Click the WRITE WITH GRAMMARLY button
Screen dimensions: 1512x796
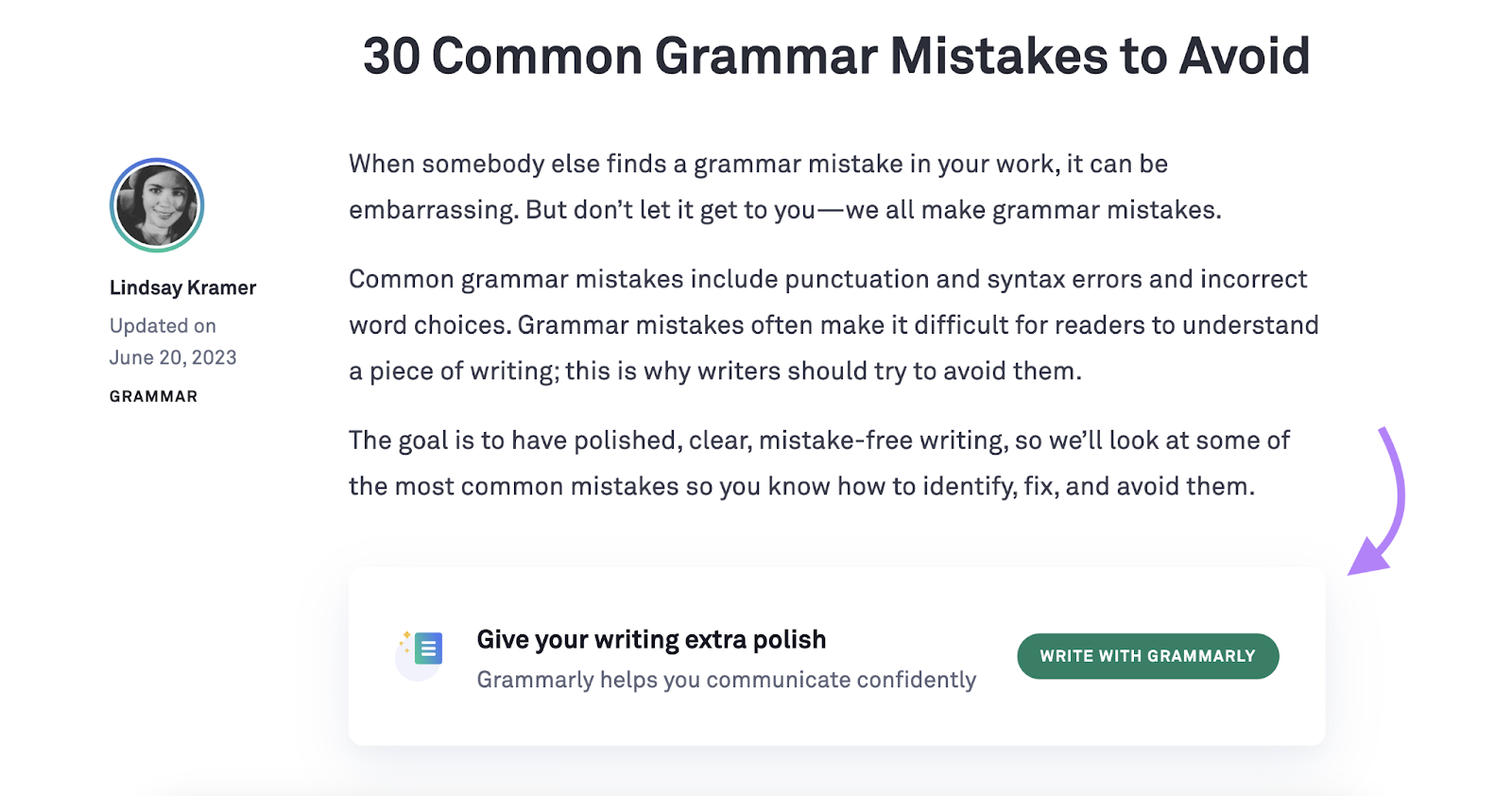pyautogui.click(x=1148, y=655)
